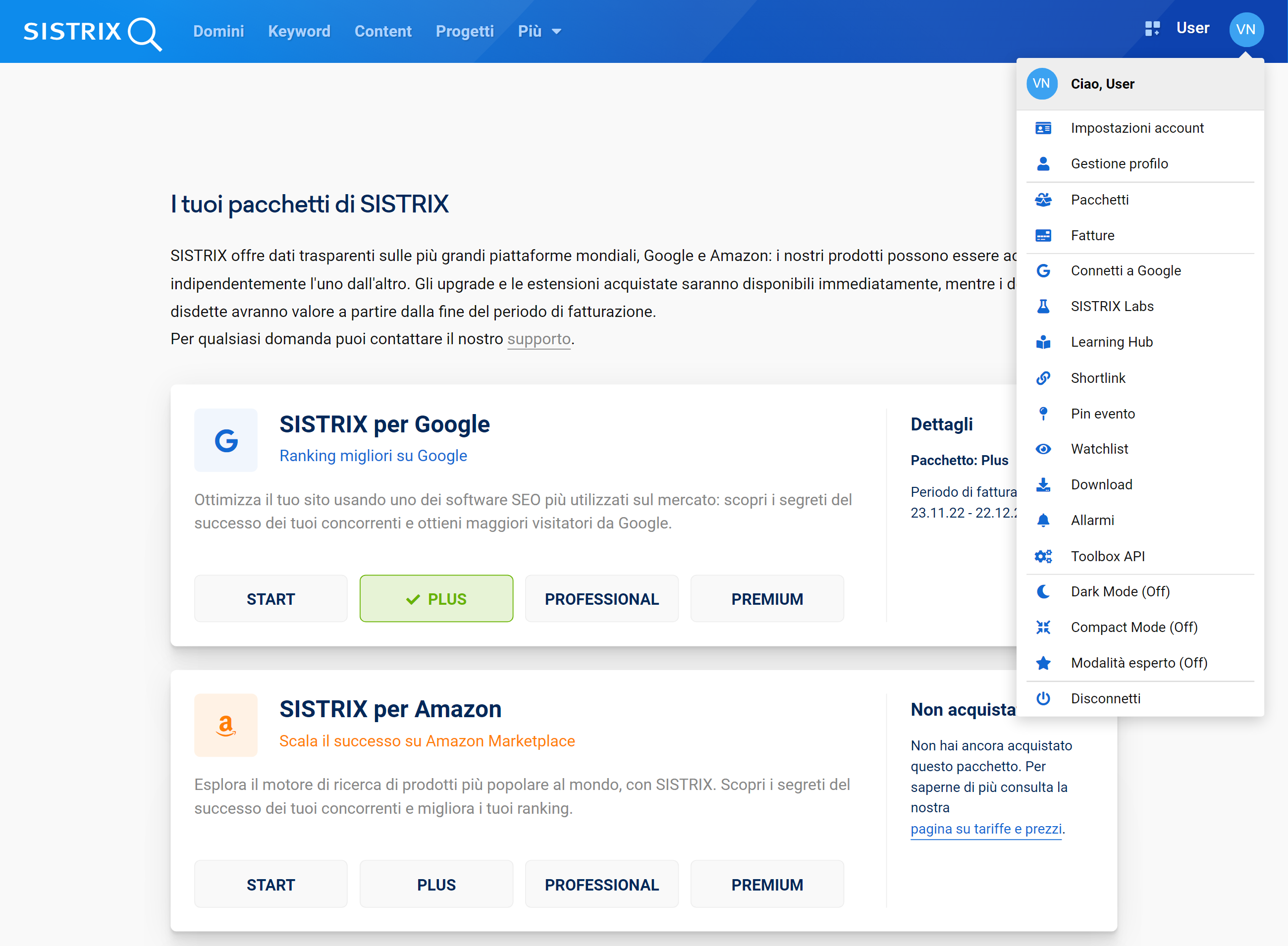Open Download menu entry
This screenshot has width=1288, height=946.
1140,484
